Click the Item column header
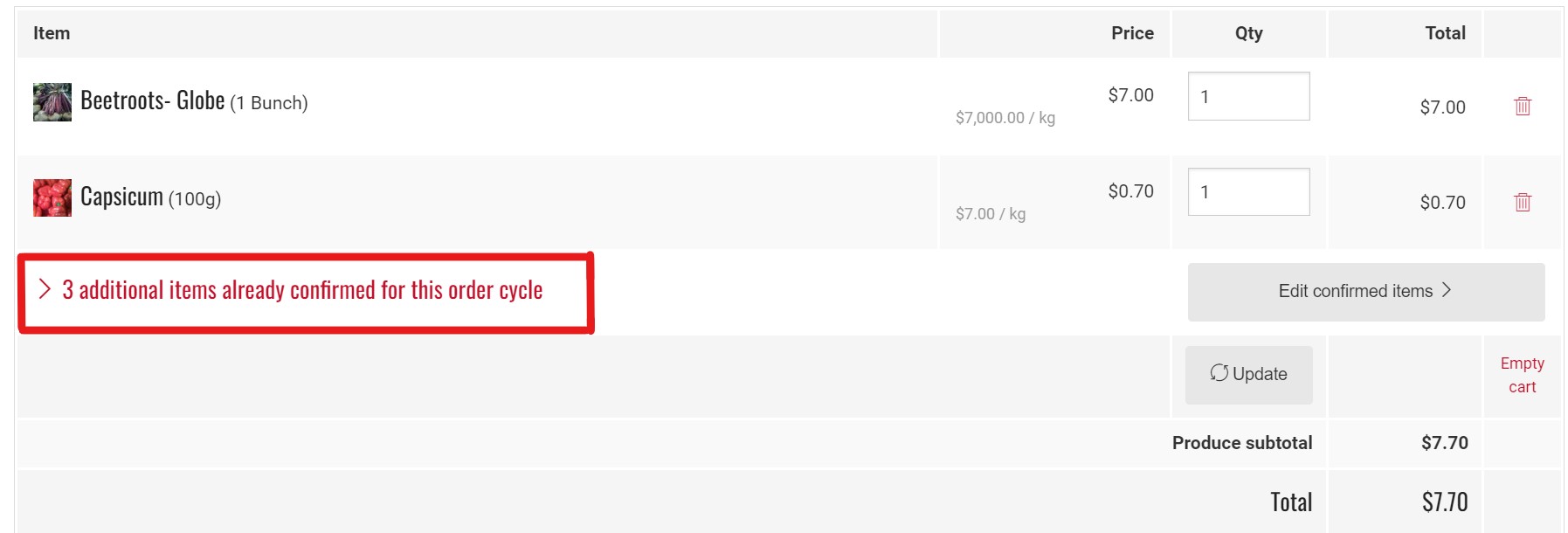The height and width of the screenshot is (533, 1568). click(x=52, y=33)
